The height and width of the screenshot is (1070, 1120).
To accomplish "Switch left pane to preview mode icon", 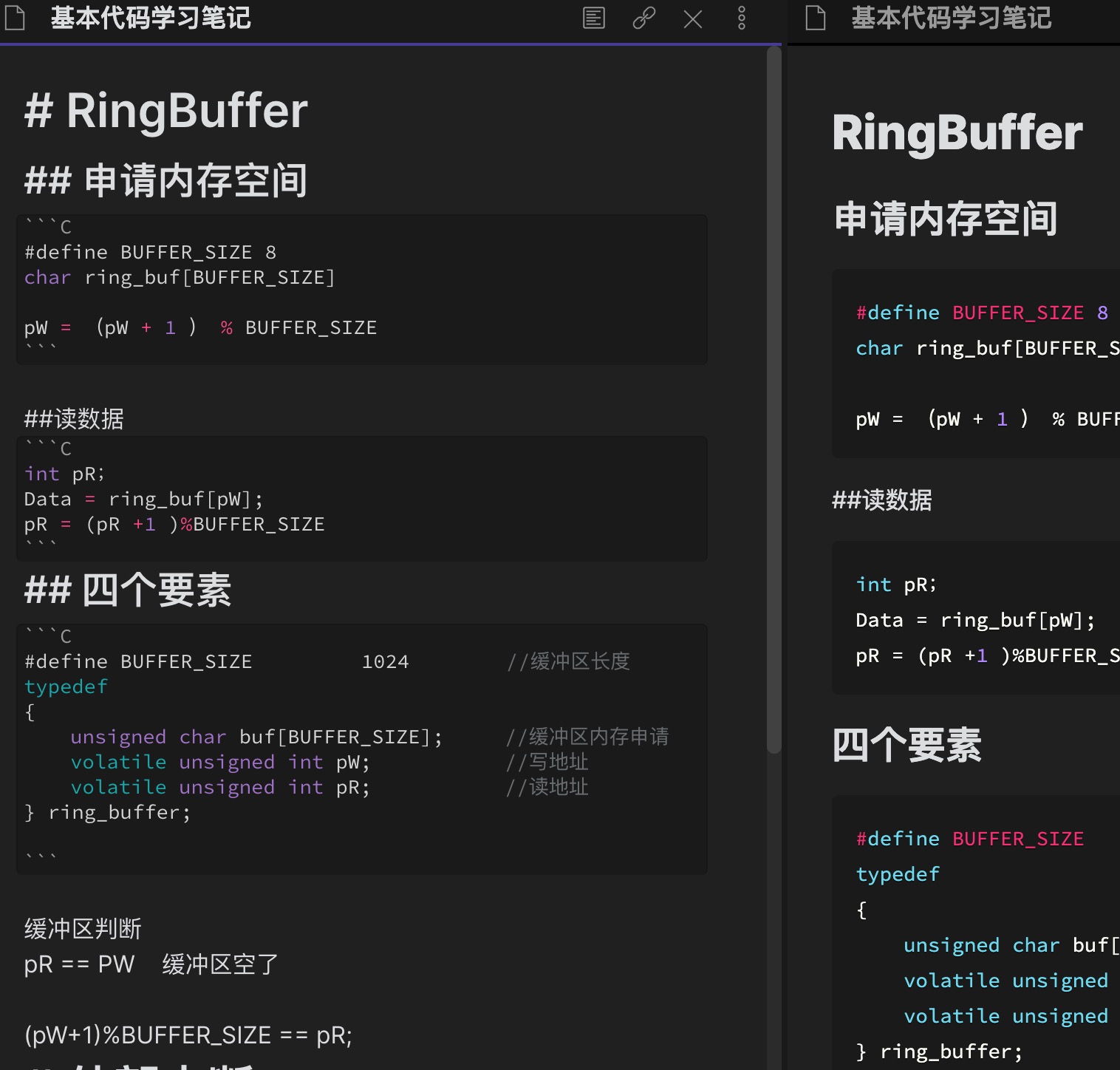I will (x=594, y=18).
